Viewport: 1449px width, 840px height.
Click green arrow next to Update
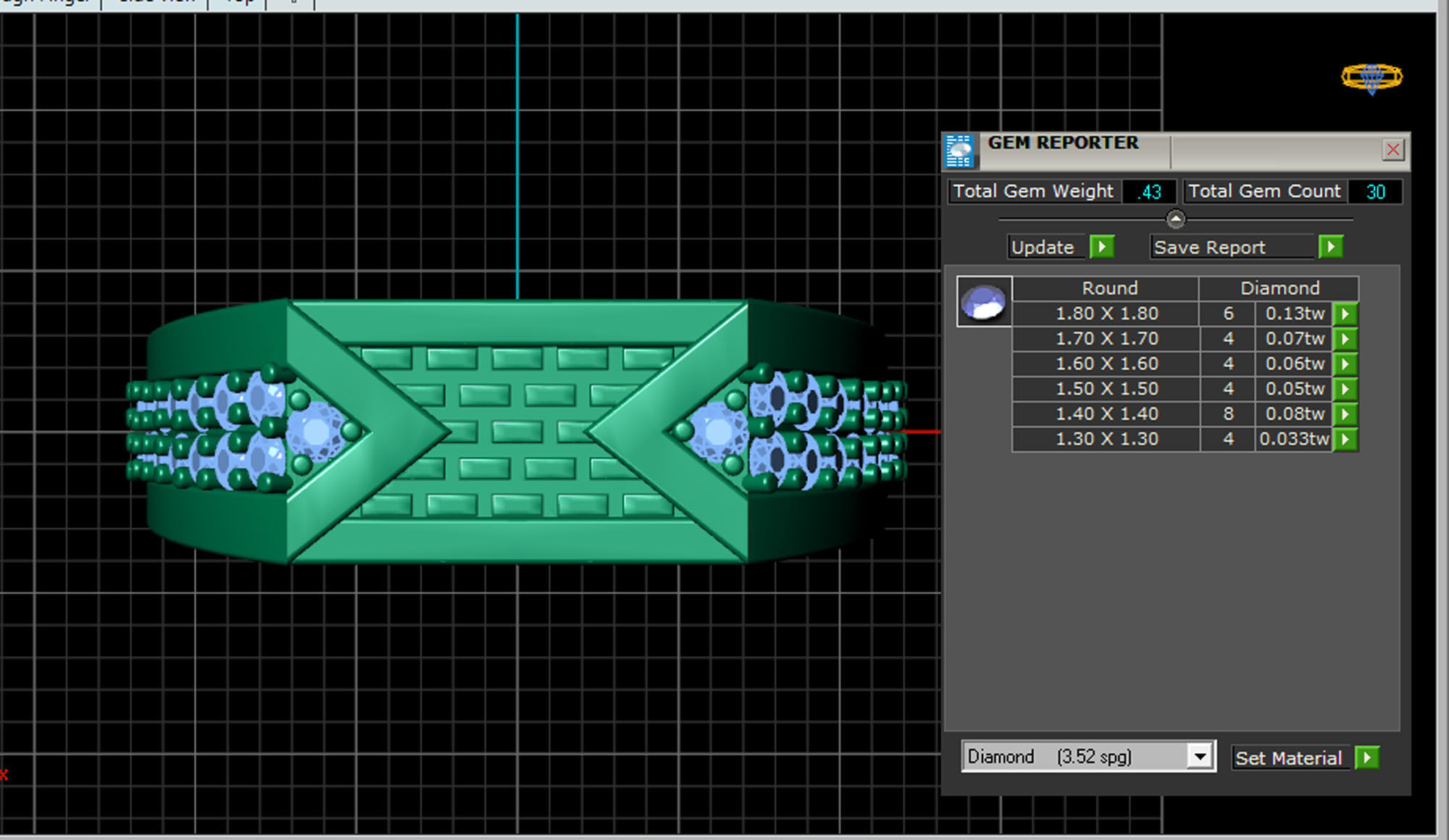point(1102,247)
